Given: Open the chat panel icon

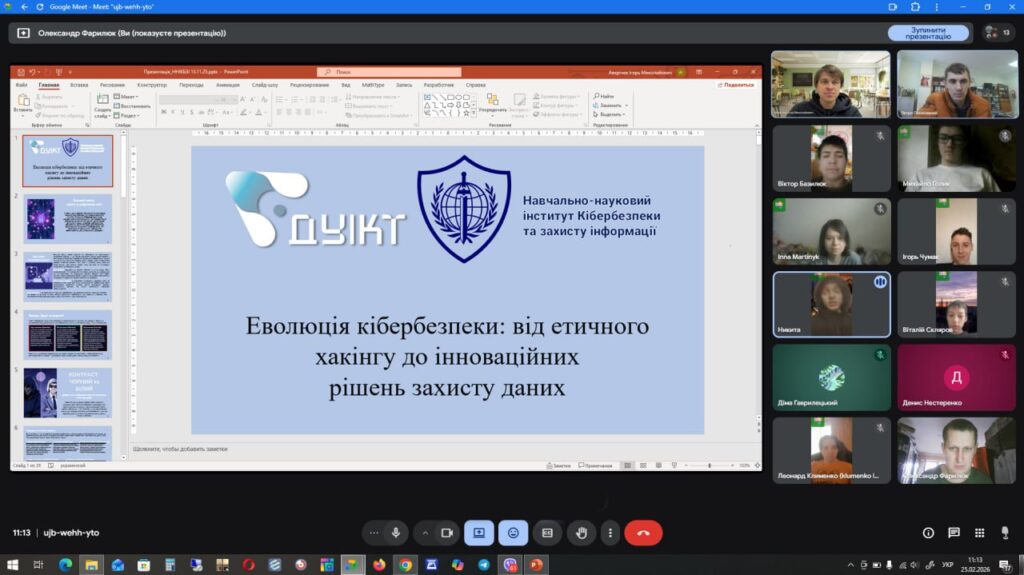Looking at the screenshot, I should coord(954,533).
